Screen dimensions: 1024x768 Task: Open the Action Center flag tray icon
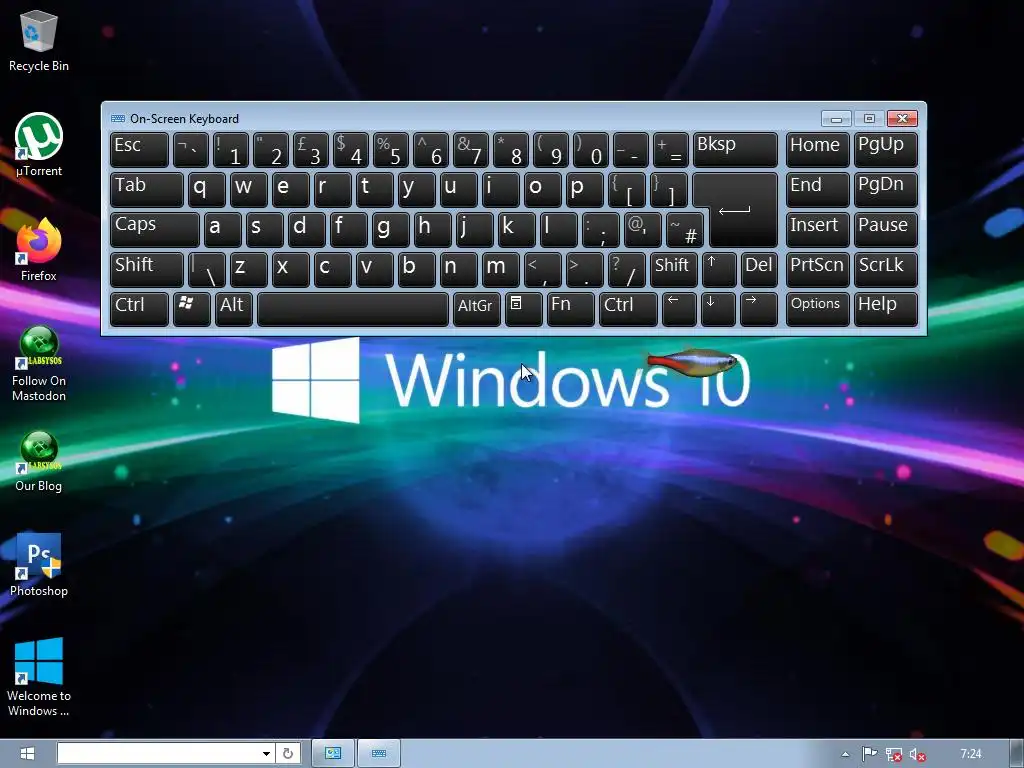click(x=869, y=754)
